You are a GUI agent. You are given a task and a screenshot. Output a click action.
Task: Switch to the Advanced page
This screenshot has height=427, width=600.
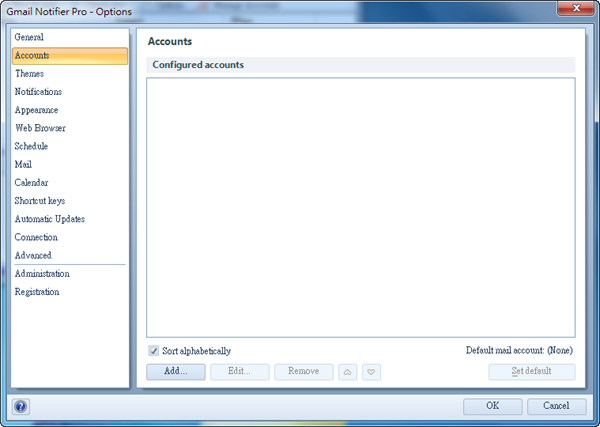point(70,255)
